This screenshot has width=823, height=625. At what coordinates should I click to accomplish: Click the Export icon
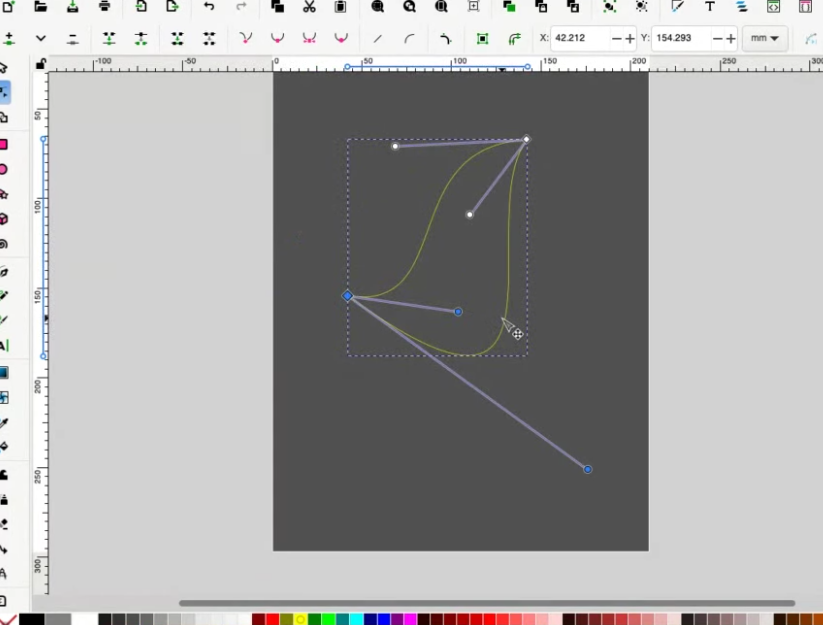pyautogui.click(x=172, y=6)
